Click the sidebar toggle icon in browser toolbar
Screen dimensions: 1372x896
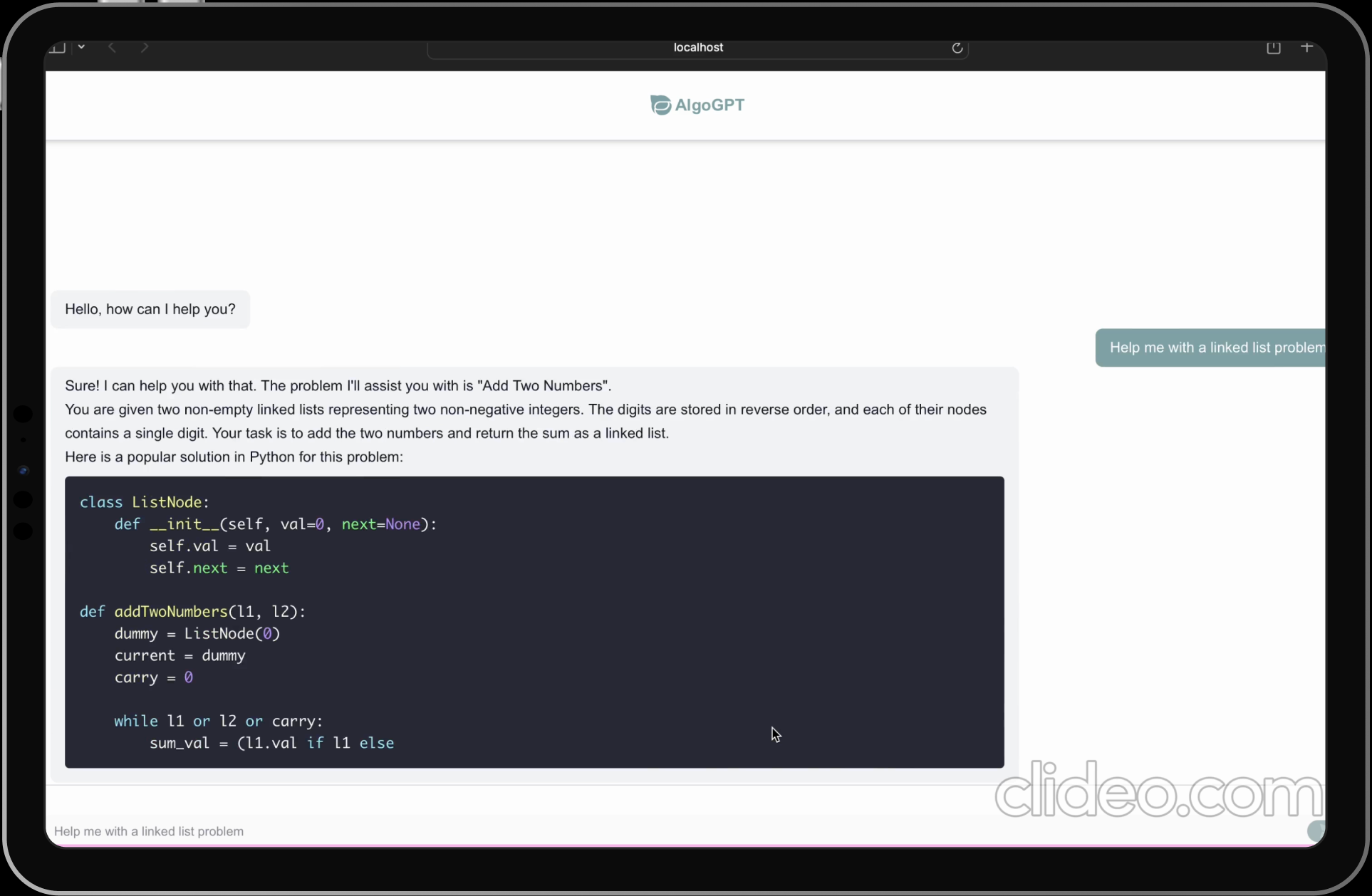(x=58, y=48)
